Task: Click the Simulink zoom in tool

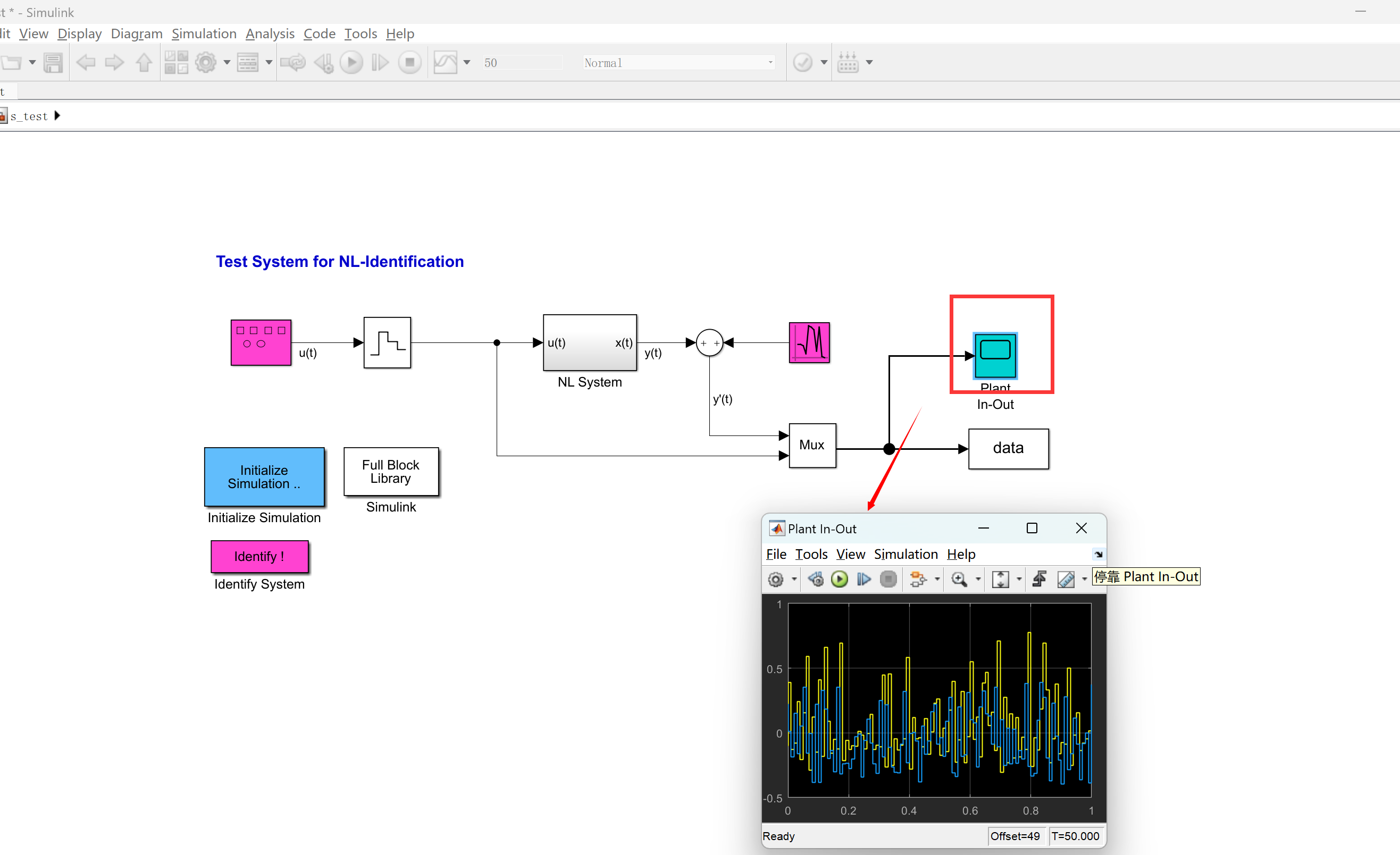Action: coord(958,578)
